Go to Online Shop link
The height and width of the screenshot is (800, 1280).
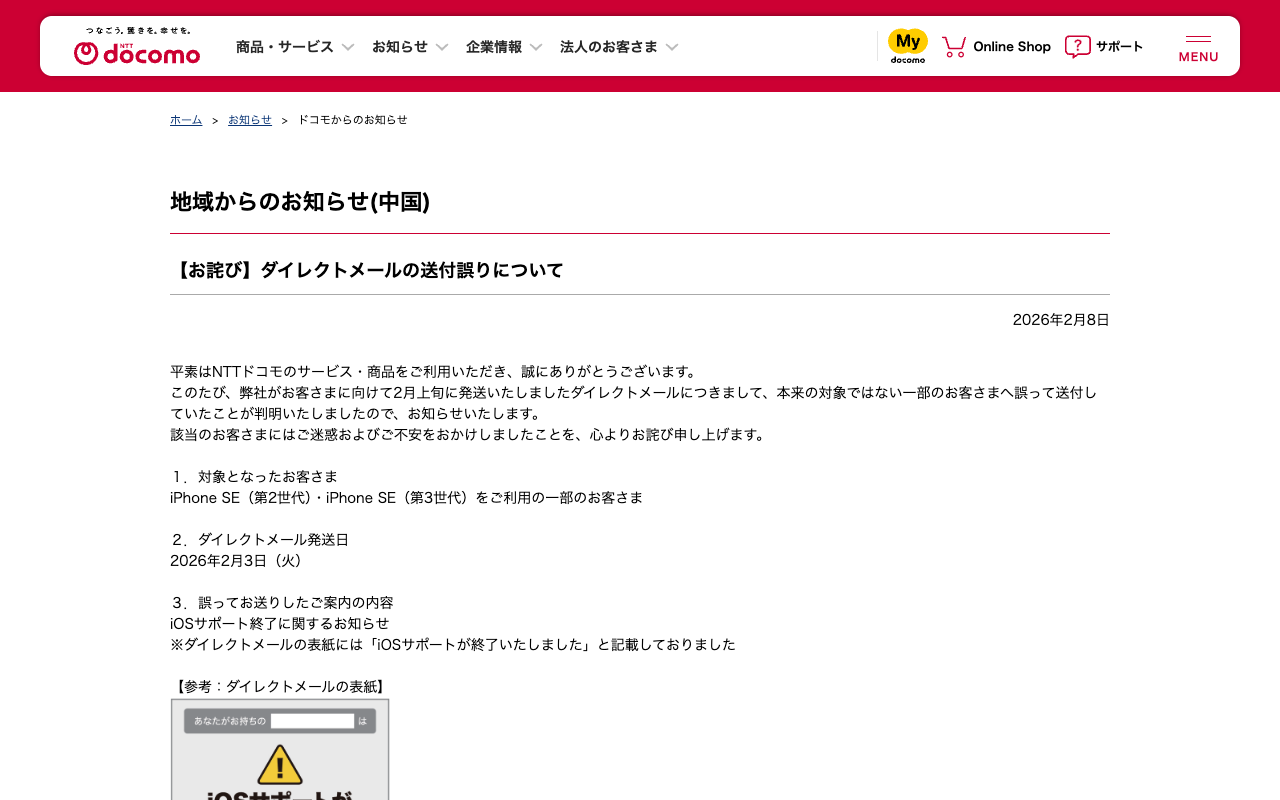tap(1012, 47)
